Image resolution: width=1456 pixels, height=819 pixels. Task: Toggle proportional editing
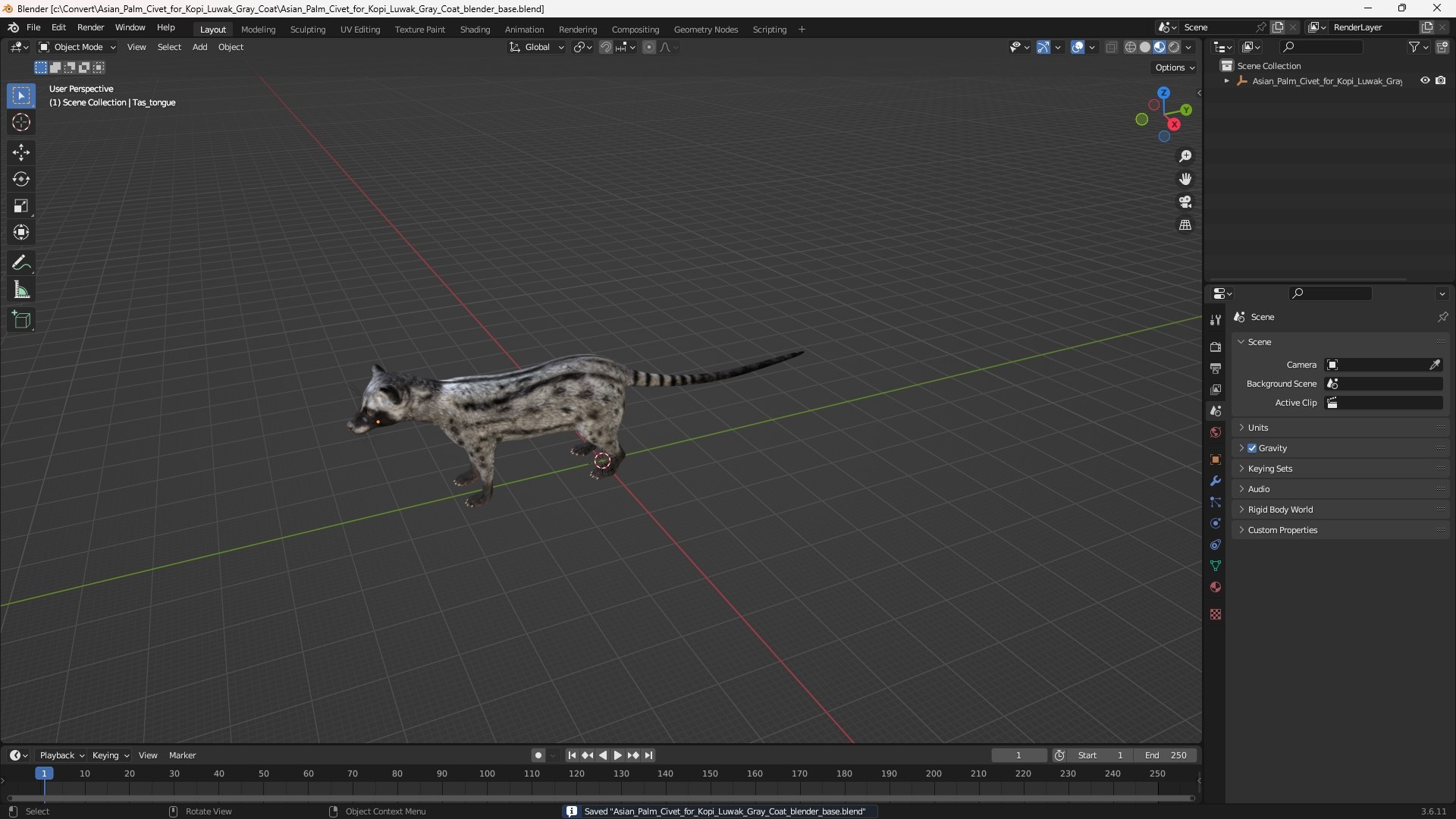point(649,47)
